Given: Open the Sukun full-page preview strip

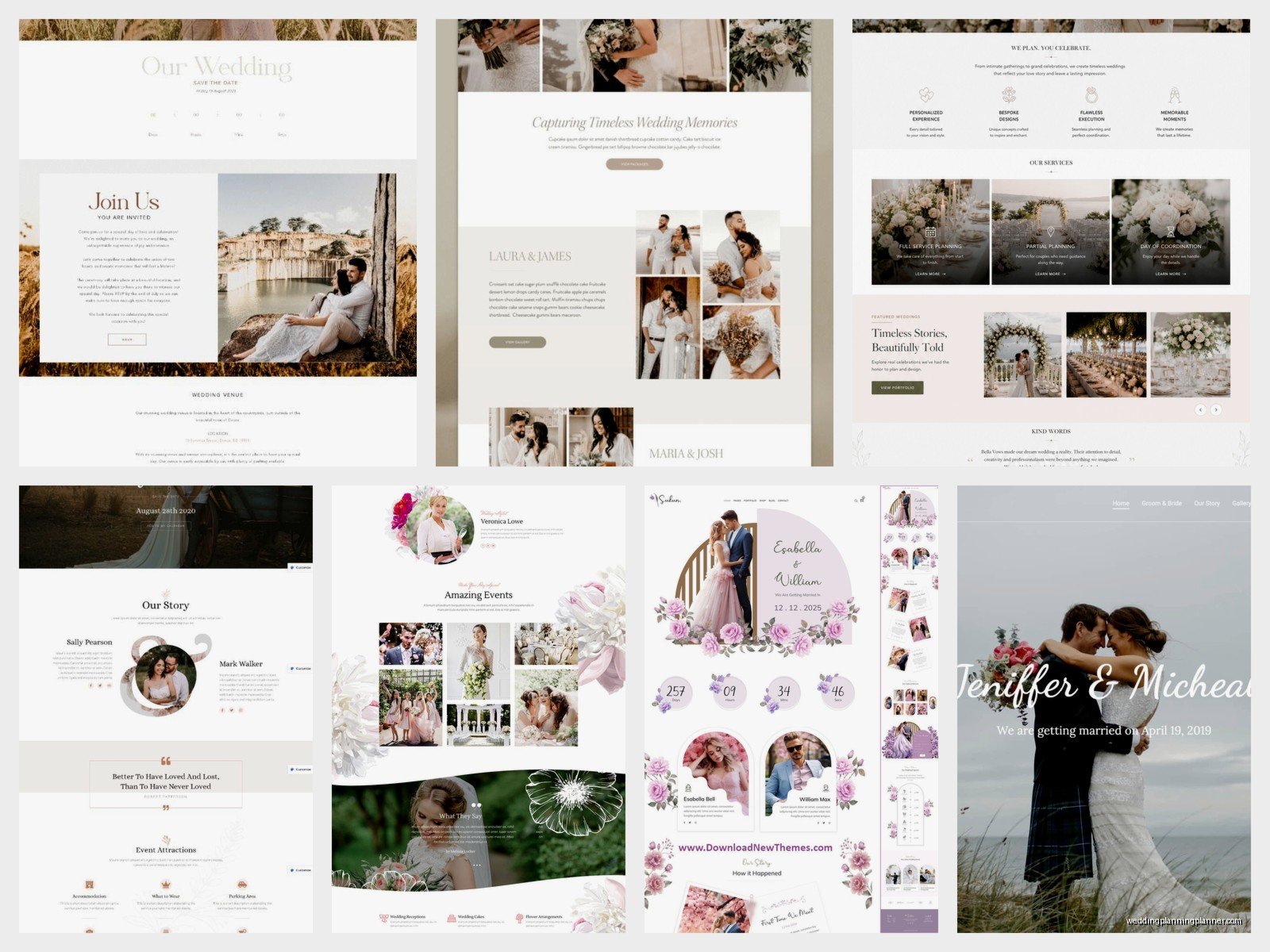Looking at the screenshot, I should (909, 709).
